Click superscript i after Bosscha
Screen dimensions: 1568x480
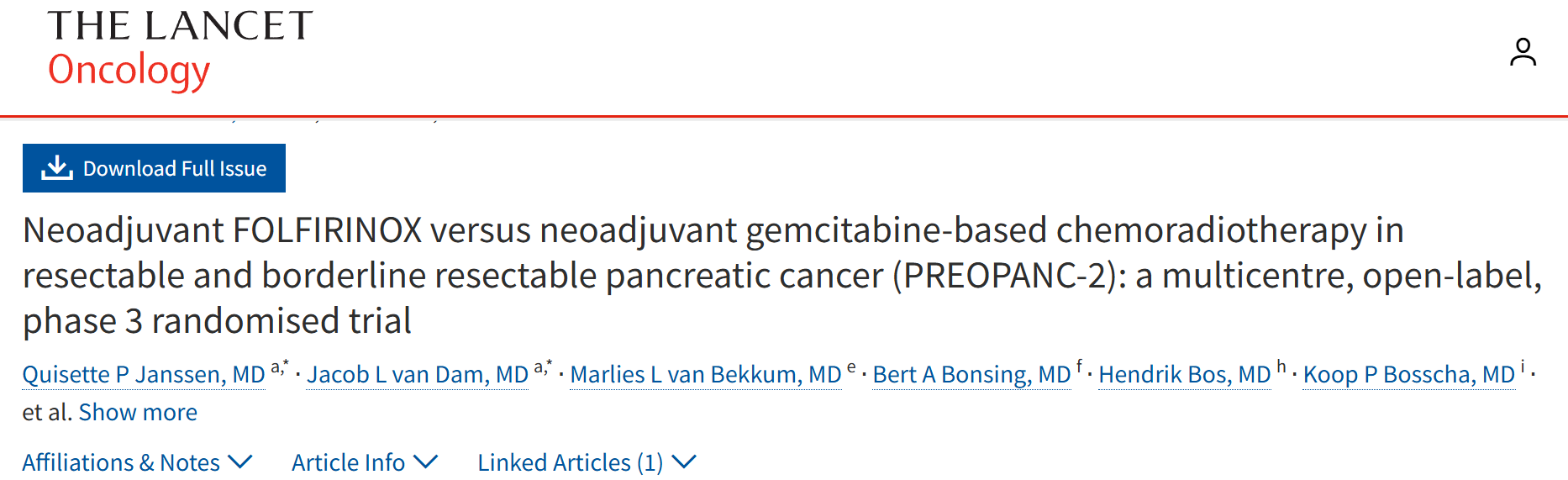pyautogui.click(x=1523, y=367)
